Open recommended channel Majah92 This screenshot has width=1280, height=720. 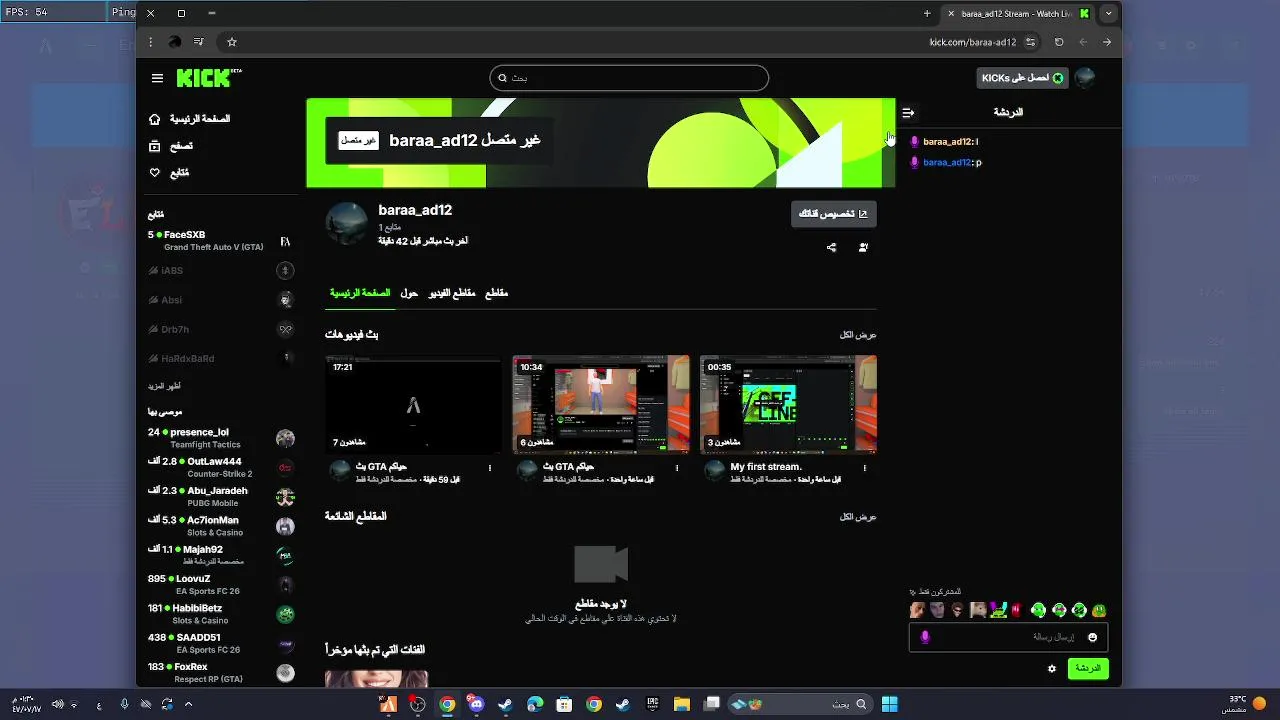click(220, 555)
